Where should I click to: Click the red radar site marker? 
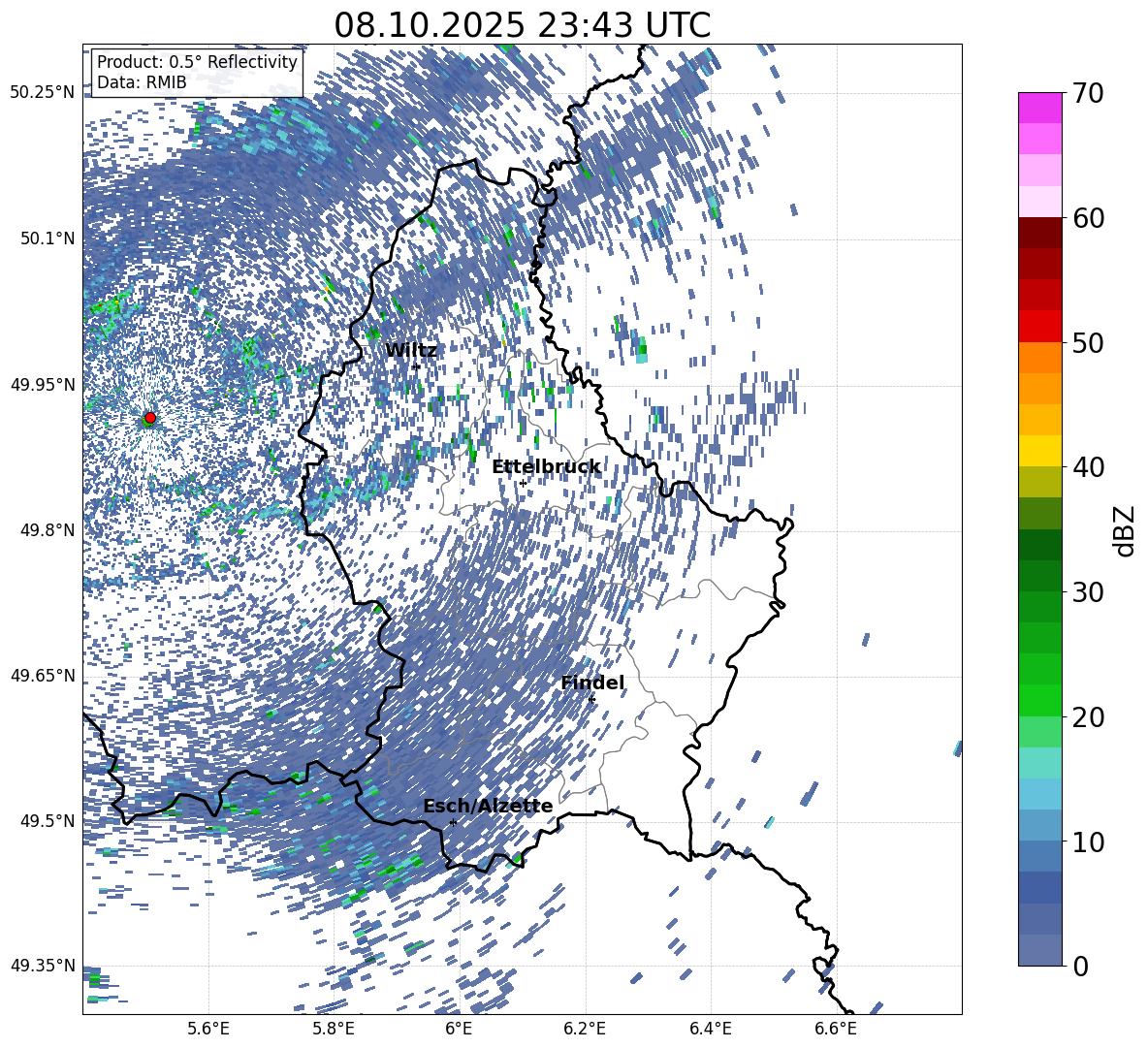[x=150, y=417]
